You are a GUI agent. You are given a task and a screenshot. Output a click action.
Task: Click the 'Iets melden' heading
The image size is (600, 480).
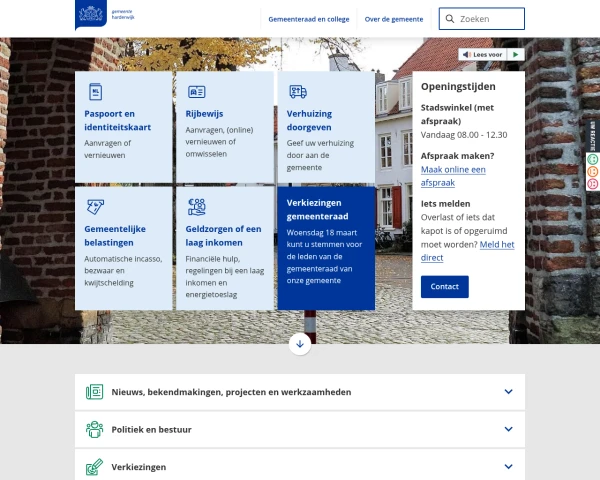[x=445, y=204]
